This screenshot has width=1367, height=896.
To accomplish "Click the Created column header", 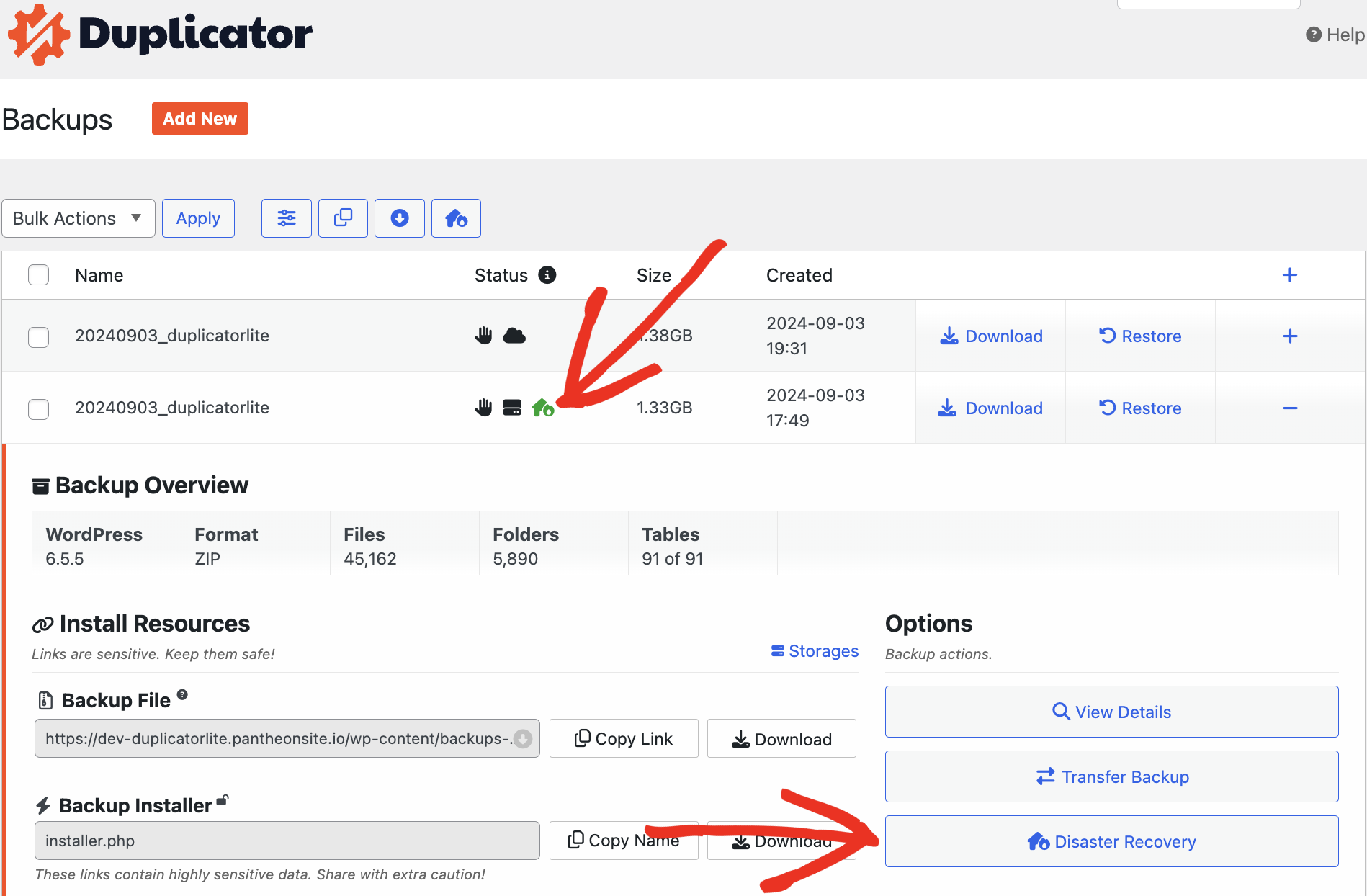I will pos(799,275).
